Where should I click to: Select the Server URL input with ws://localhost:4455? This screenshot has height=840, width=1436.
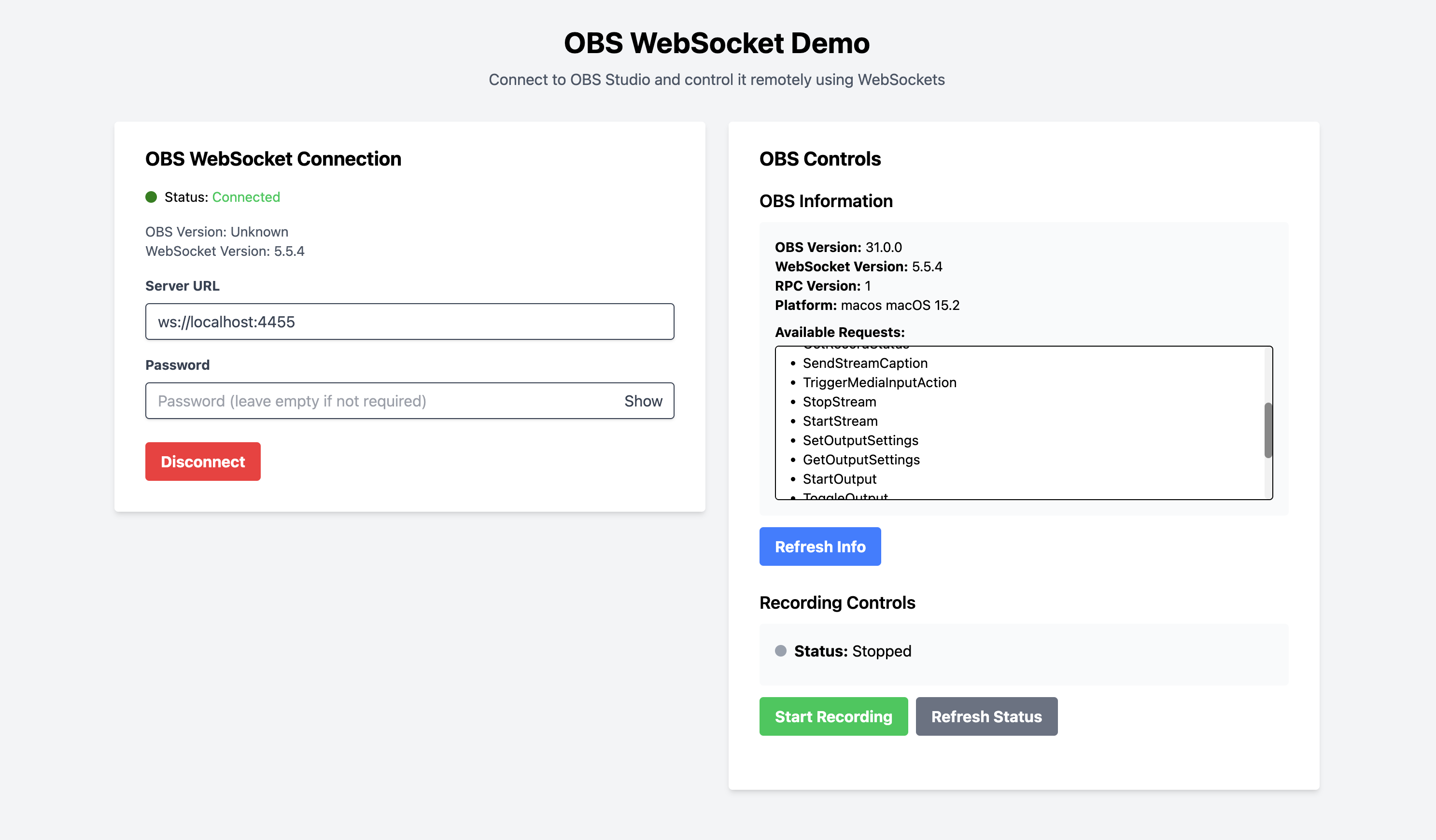(409, 322)
